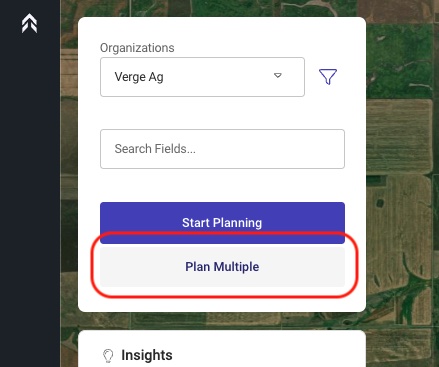Click the empty dark sidebar area below the logo
The width and height of the screenshot is (439, 367).
[30, 200]
